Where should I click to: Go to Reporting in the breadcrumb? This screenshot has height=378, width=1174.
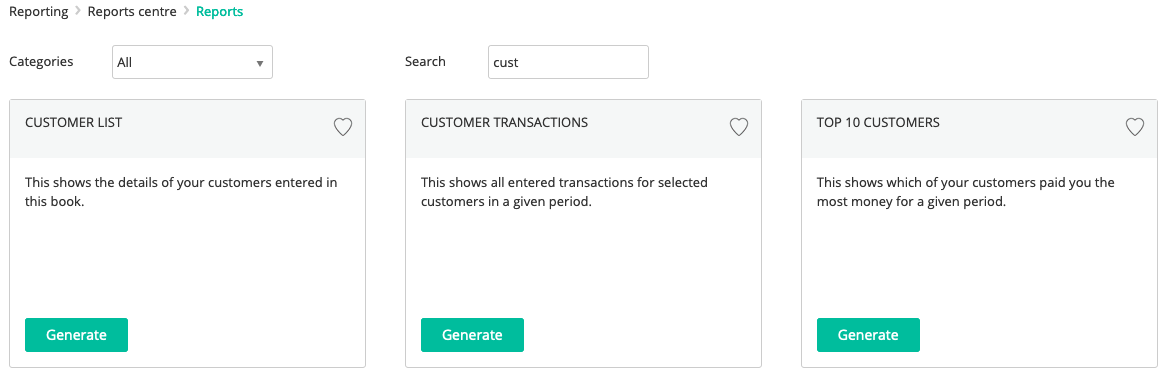point(38,12)
